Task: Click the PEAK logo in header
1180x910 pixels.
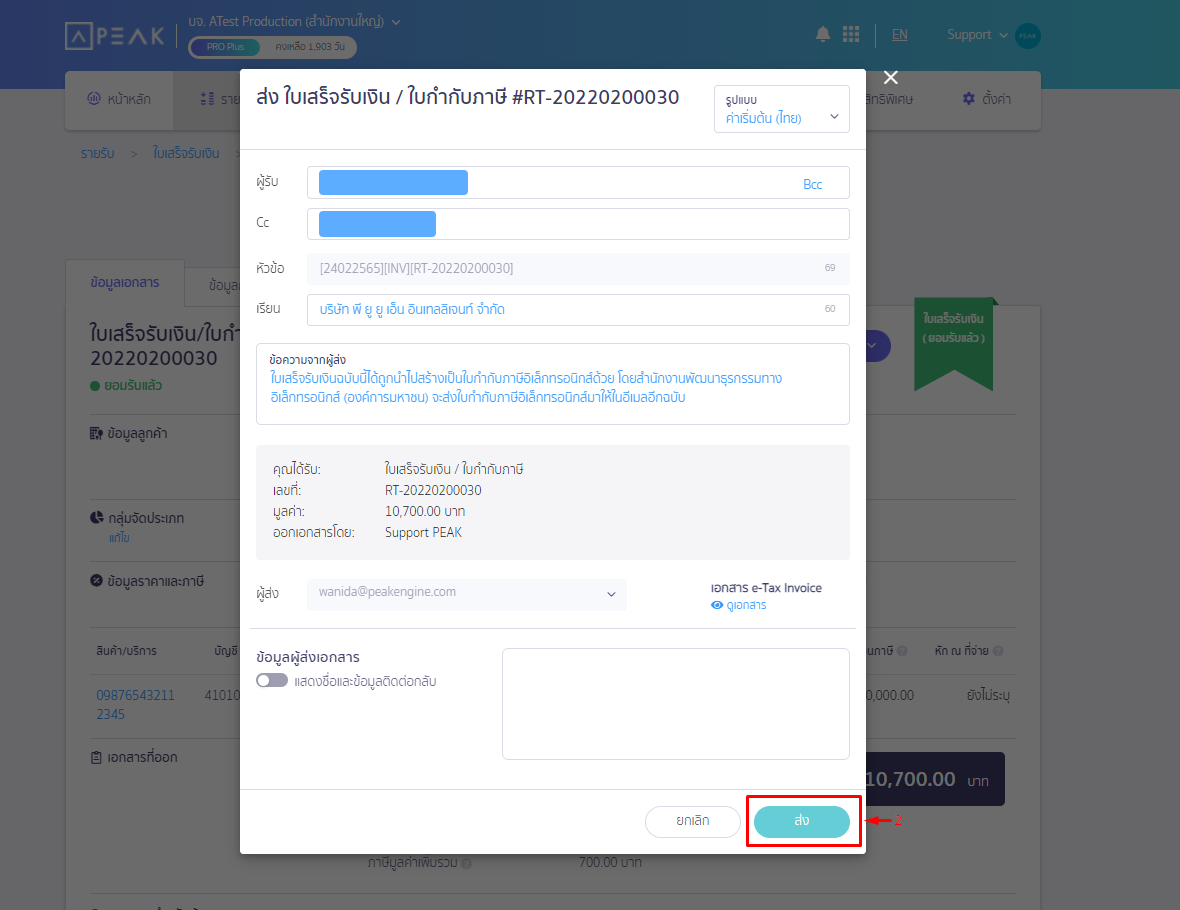Action: click(x=115, y=36)
